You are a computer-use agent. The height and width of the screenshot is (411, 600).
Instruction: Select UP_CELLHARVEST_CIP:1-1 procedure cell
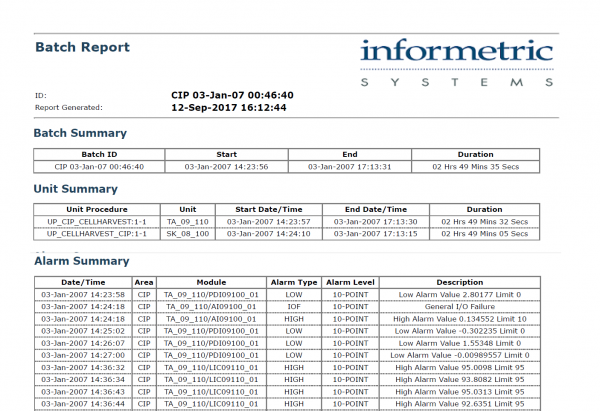tap(97, 234)
